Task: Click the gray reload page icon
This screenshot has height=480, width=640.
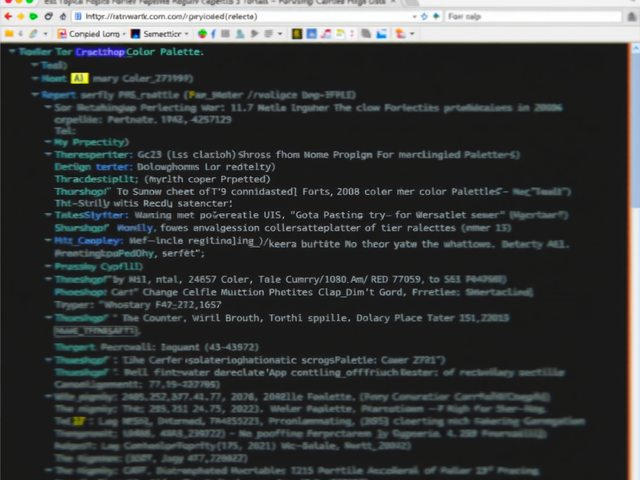Action: [x=49, y=17]
